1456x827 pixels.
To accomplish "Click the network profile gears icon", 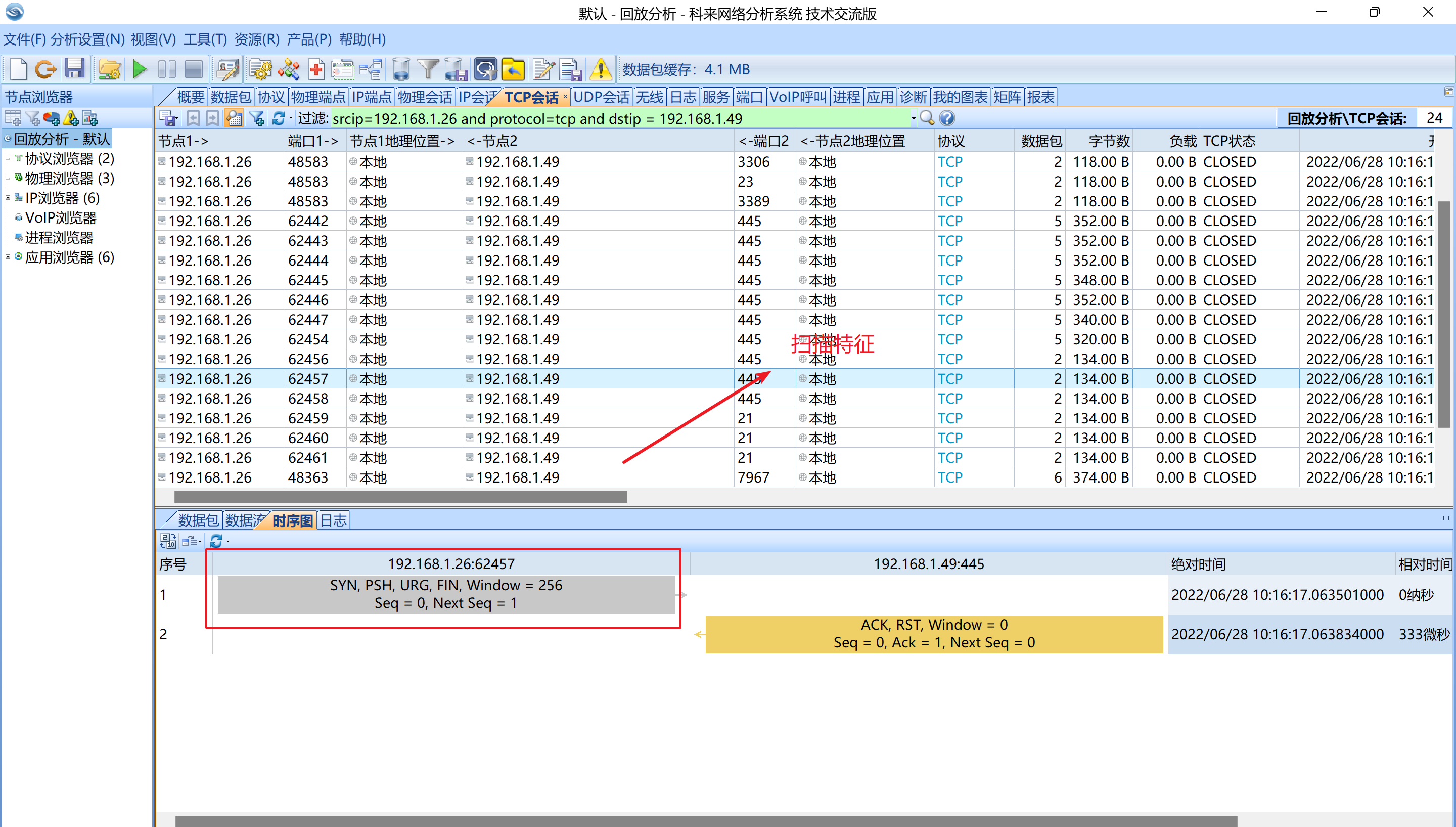I will (260, 69).
